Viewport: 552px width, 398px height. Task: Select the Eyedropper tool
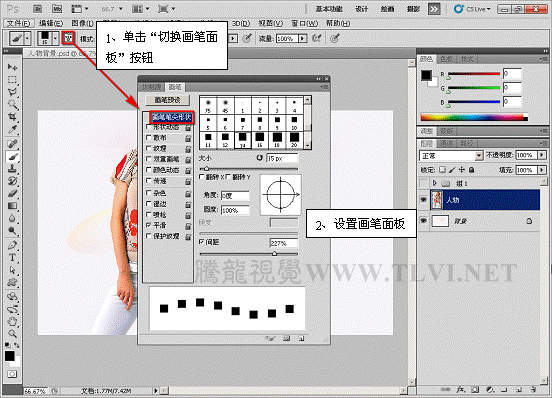pyautogui.click(x=12, y=129)
